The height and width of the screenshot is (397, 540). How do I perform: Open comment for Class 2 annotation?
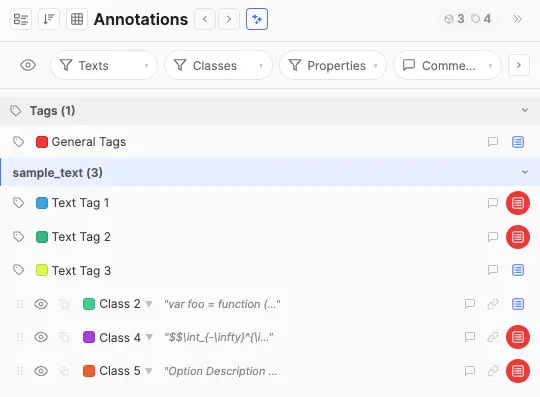[x=470, y=304]
